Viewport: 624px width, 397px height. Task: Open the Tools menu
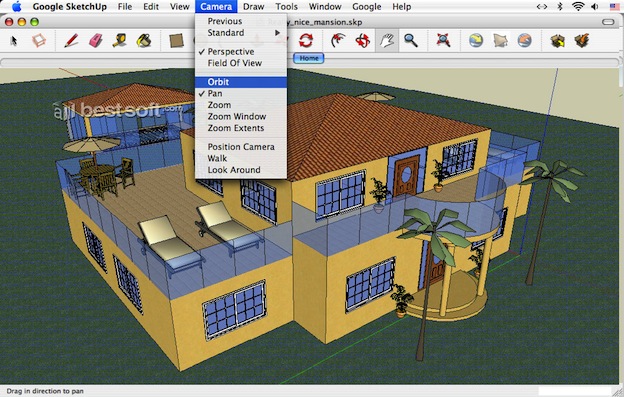click(287, 7)
